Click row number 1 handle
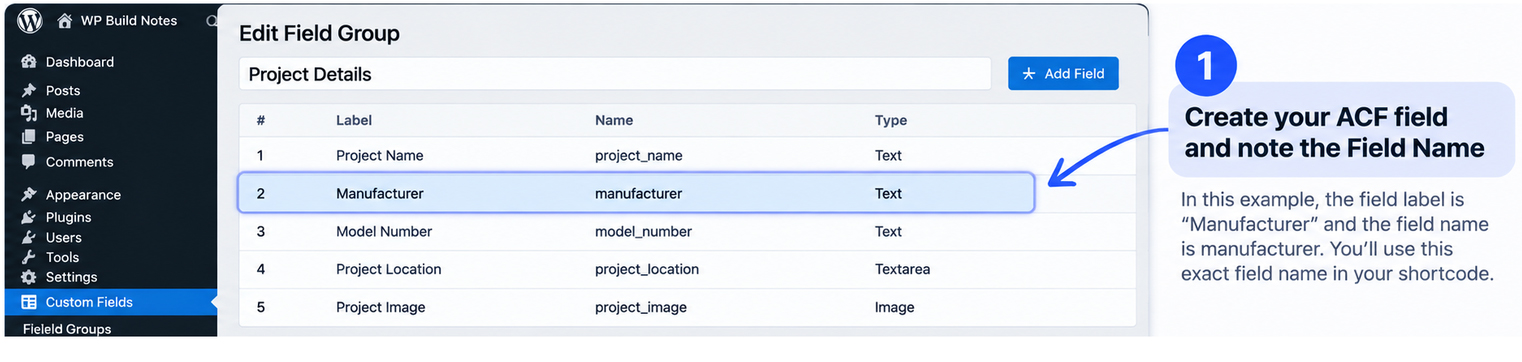The height and width of the screenshot is (362, 1522). pyautogui.click(x=261, y=155)
